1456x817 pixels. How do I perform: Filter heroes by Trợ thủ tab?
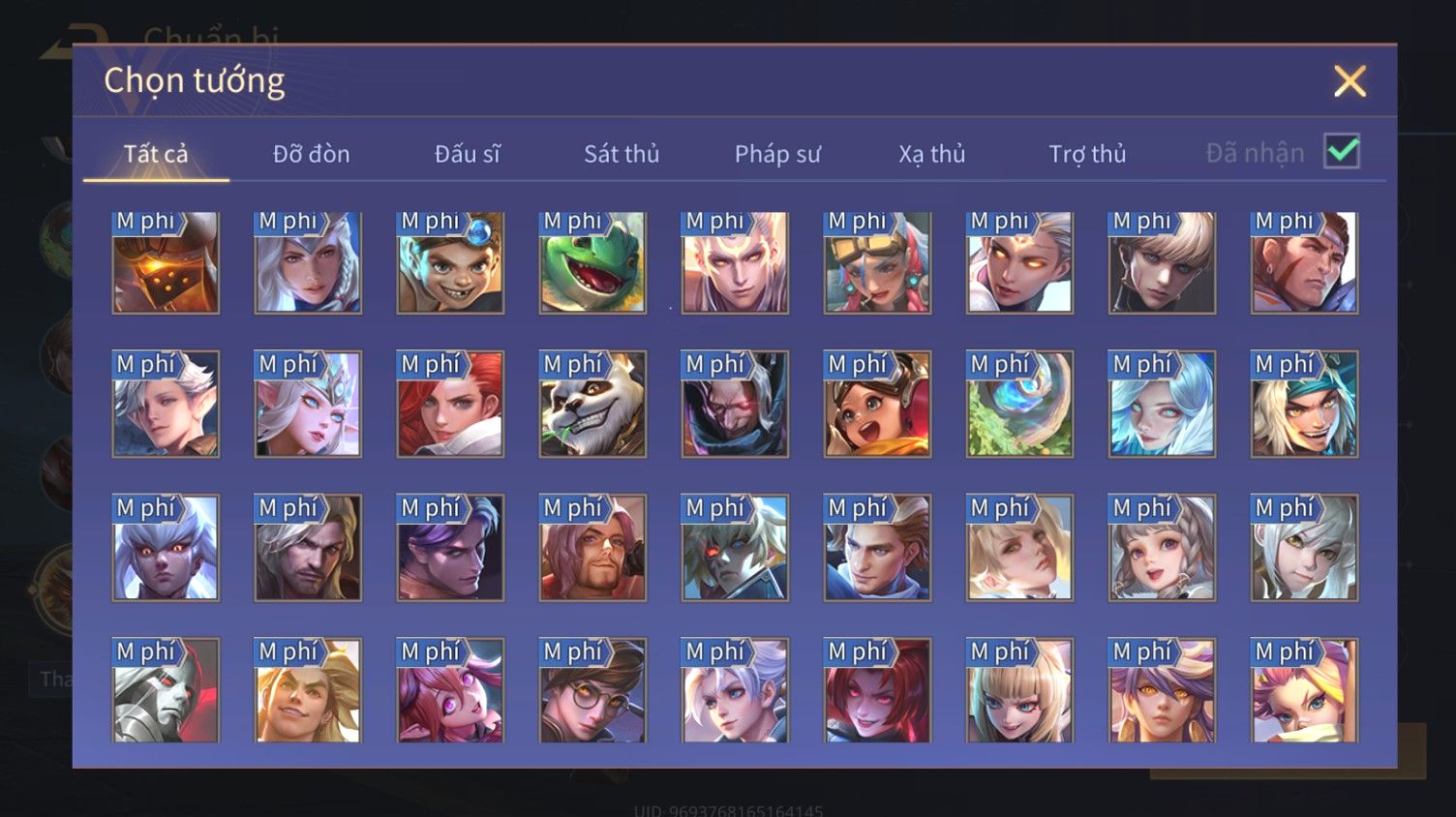1087,154
